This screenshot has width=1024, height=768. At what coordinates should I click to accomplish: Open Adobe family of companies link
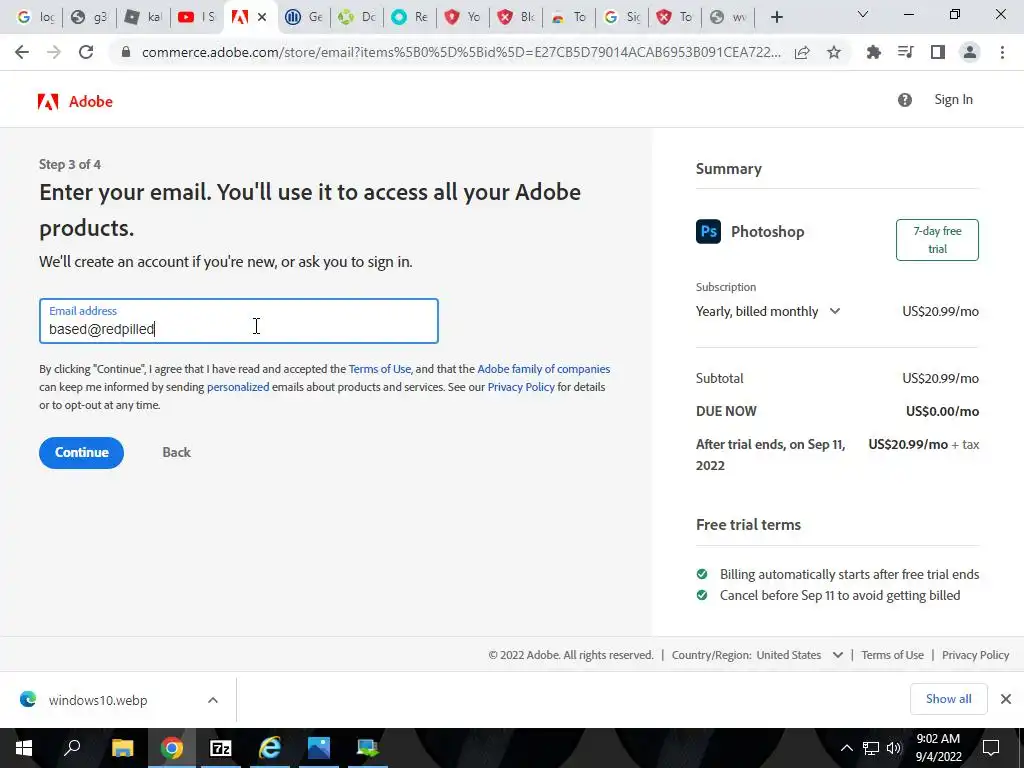544,369
